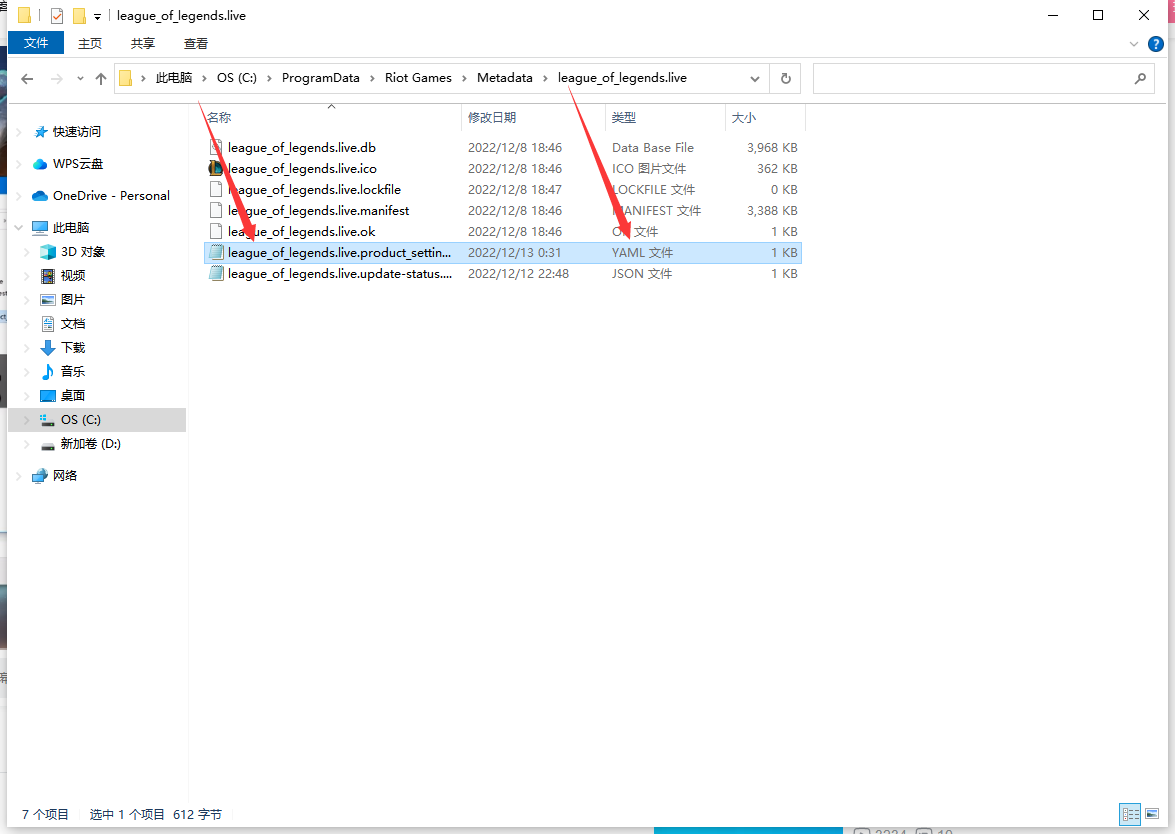This screenshot has width=1175, height=834.
Task: Expand the 网络 tree node
Action: 19,476
